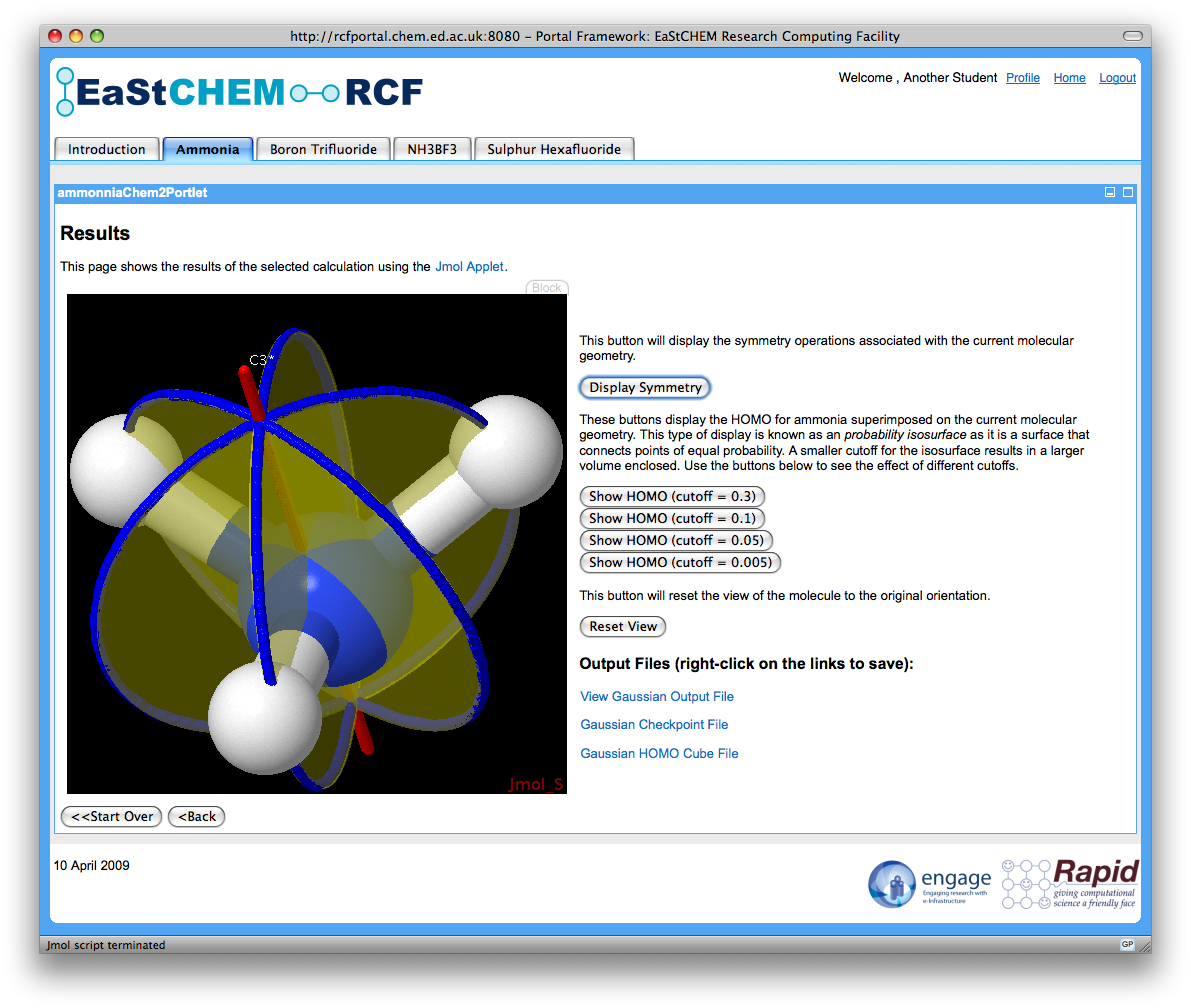Open the Boron Trifluoride tab
This screenshot has height=1008, width=1191.
[x=323, y=149]
